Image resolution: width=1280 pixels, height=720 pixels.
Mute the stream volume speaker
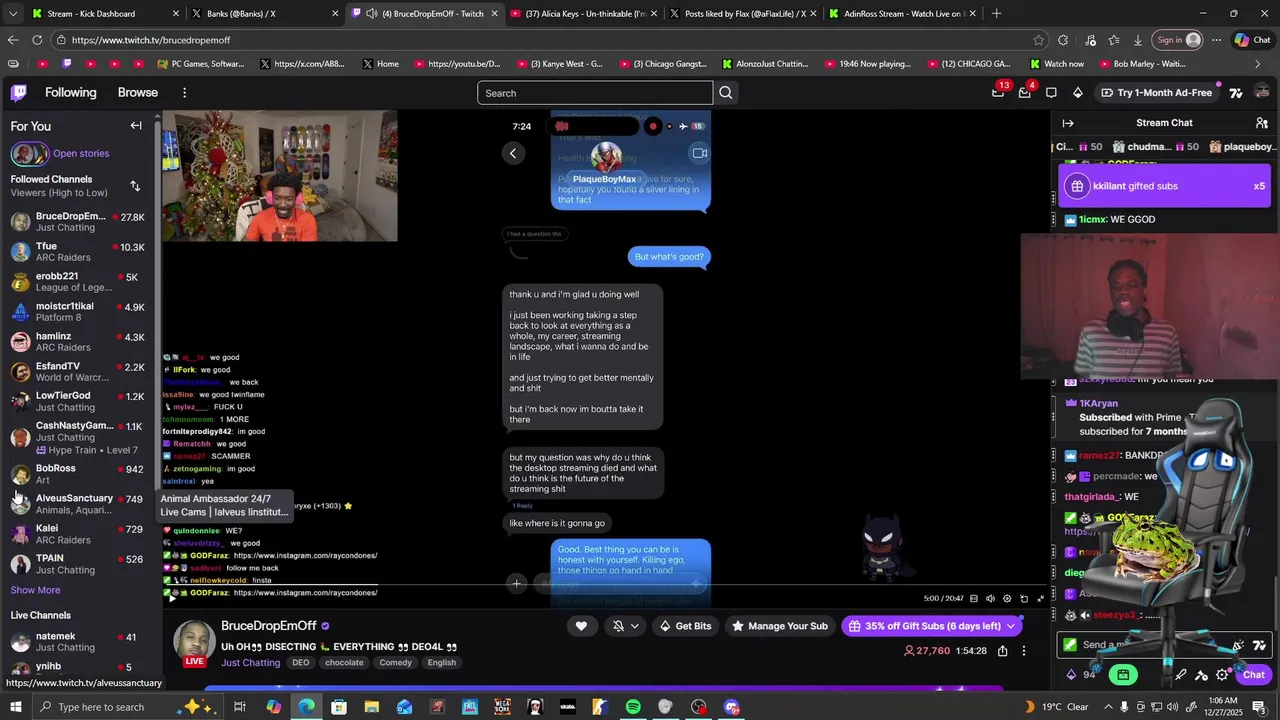(990, 599)
